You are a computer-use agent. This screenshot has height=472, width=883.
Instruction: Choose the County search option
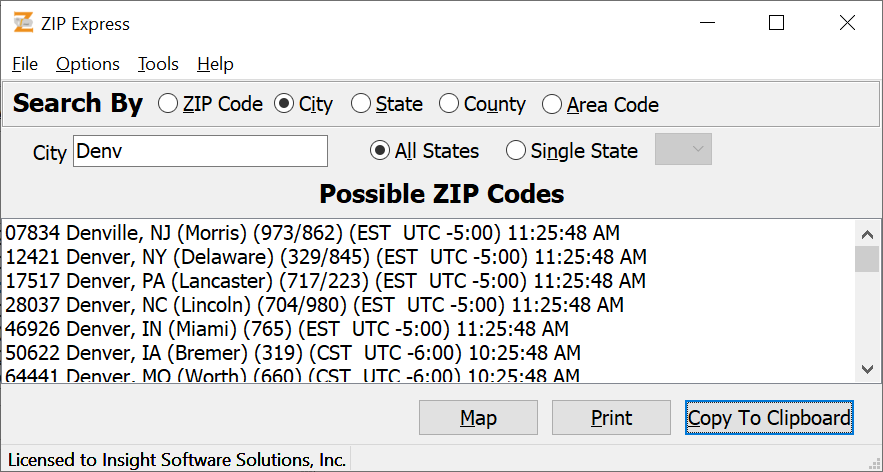click(x=449, y=104)
